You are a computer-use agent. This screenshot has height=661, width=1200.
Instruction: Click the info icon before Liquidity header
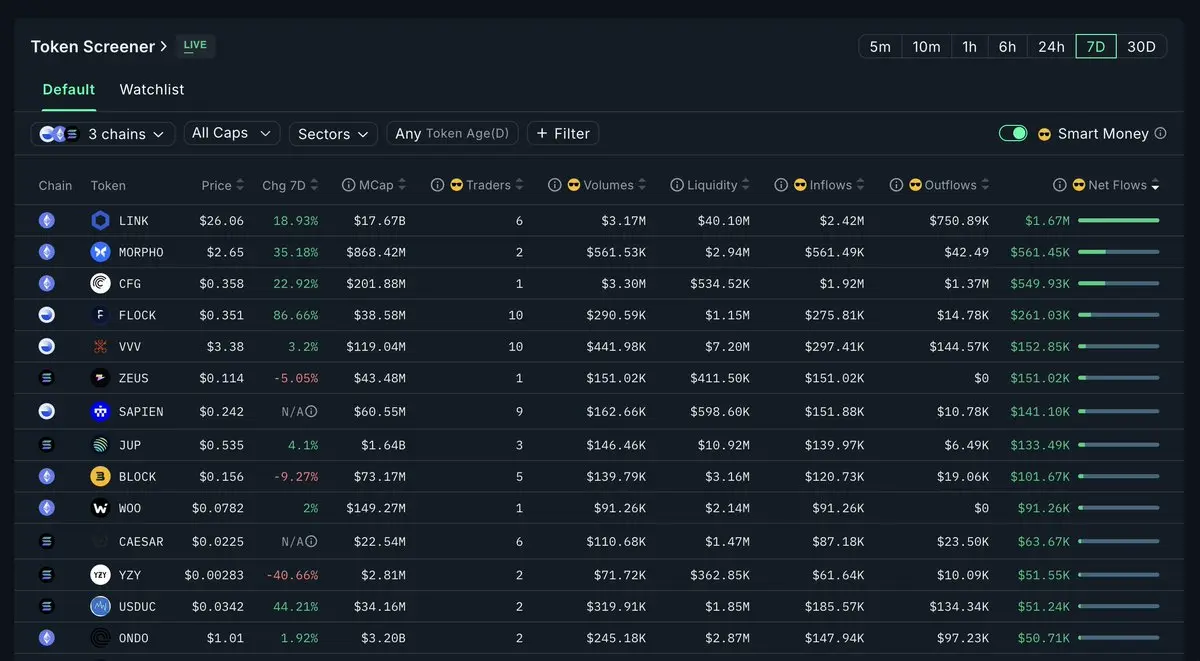tap(677, 185)
